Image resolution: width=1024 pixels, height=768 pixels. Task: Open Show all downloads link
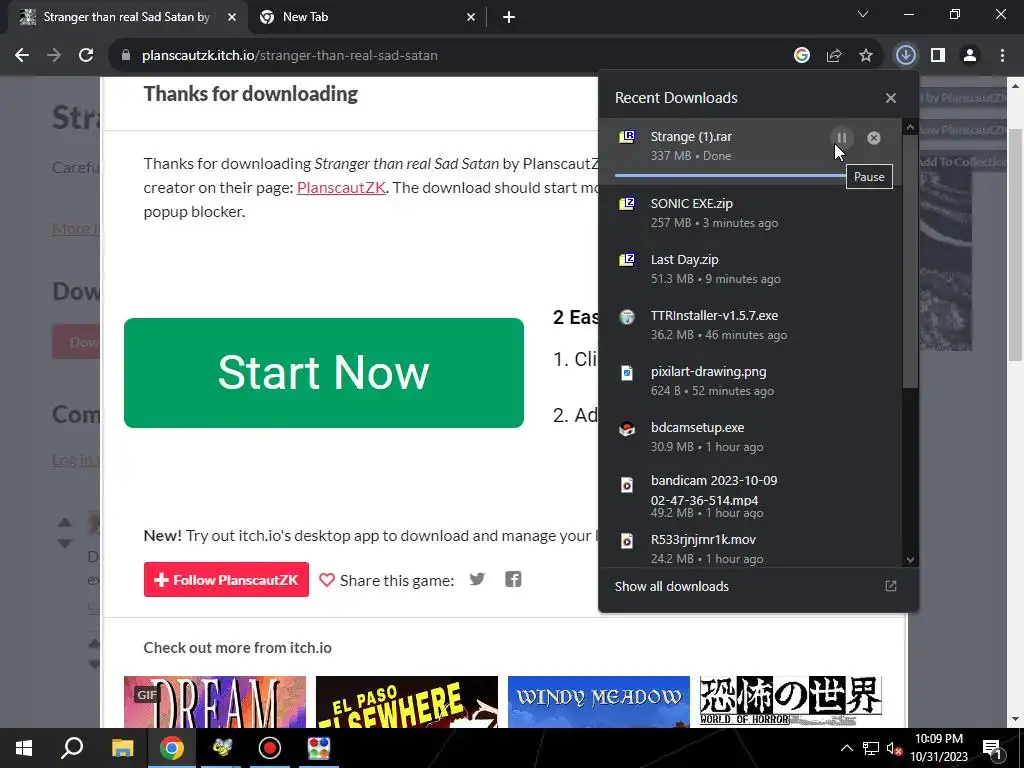point(671,586)
